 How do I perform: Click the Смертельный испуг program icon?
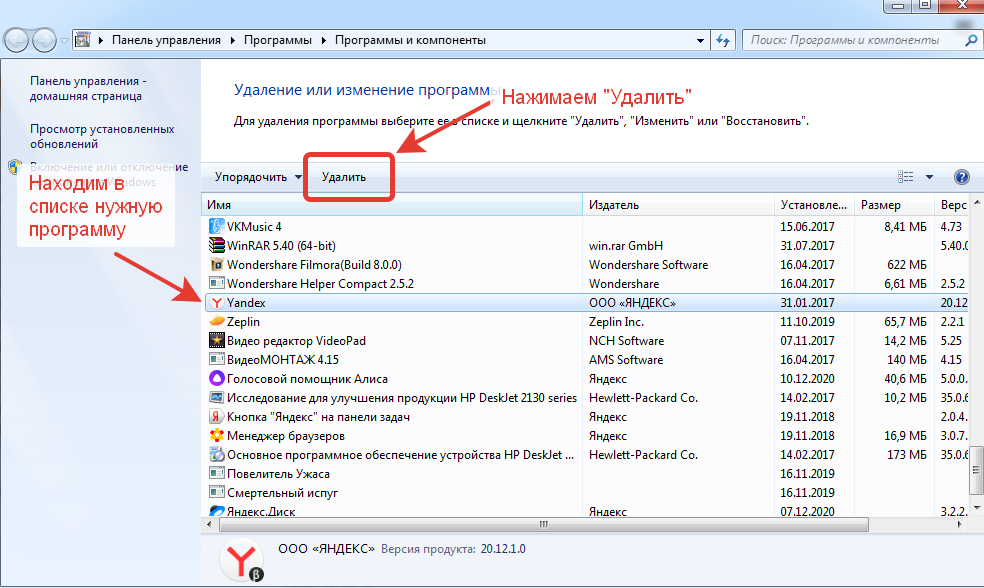coord(217,493)
